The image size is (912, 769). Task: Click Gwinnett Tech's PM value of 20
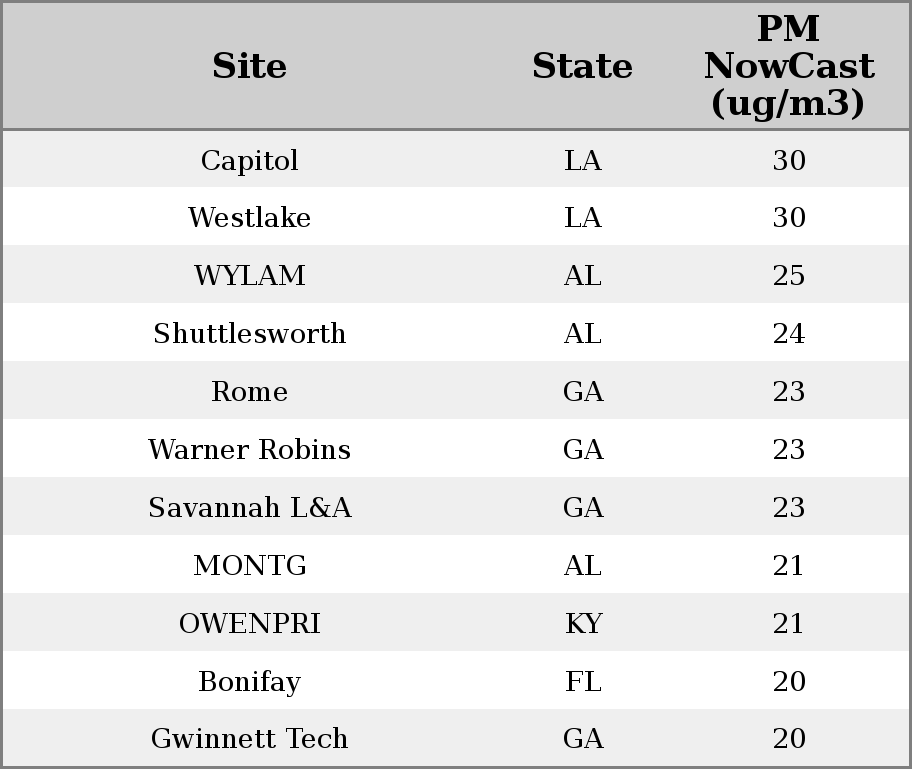tap(789, 738)
